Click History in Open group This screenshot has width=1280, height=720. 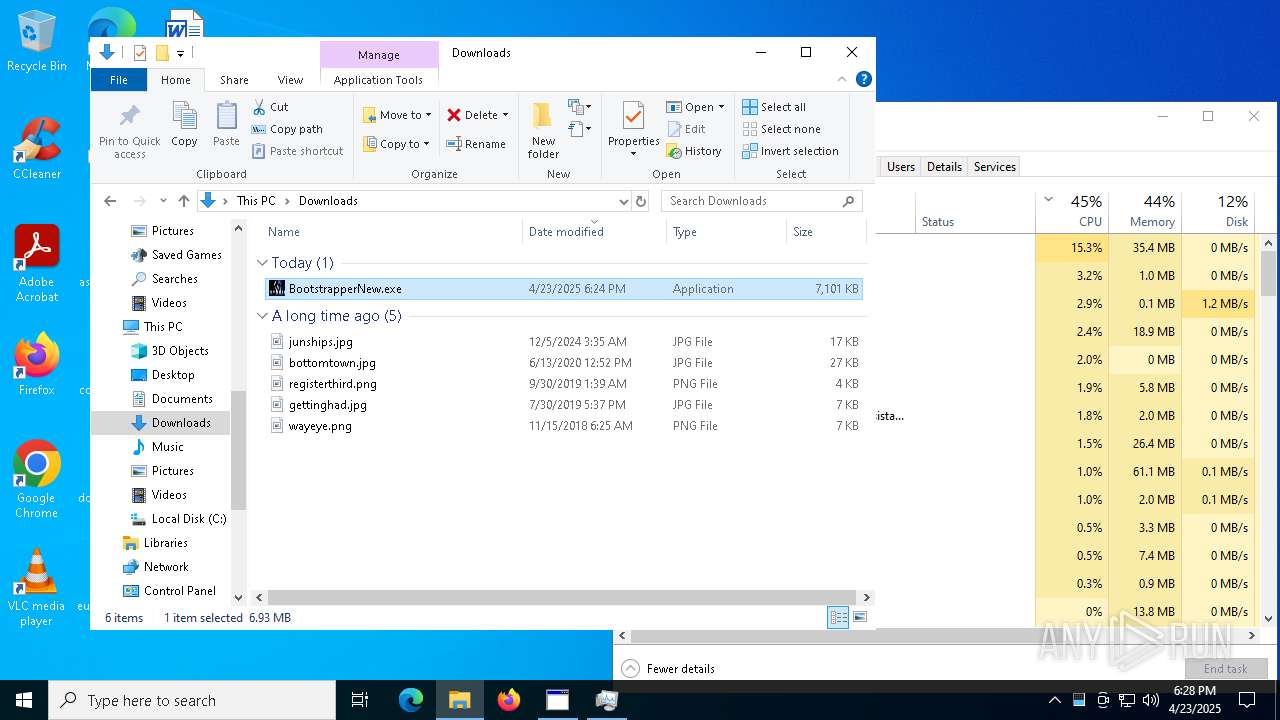pos(693,151)
